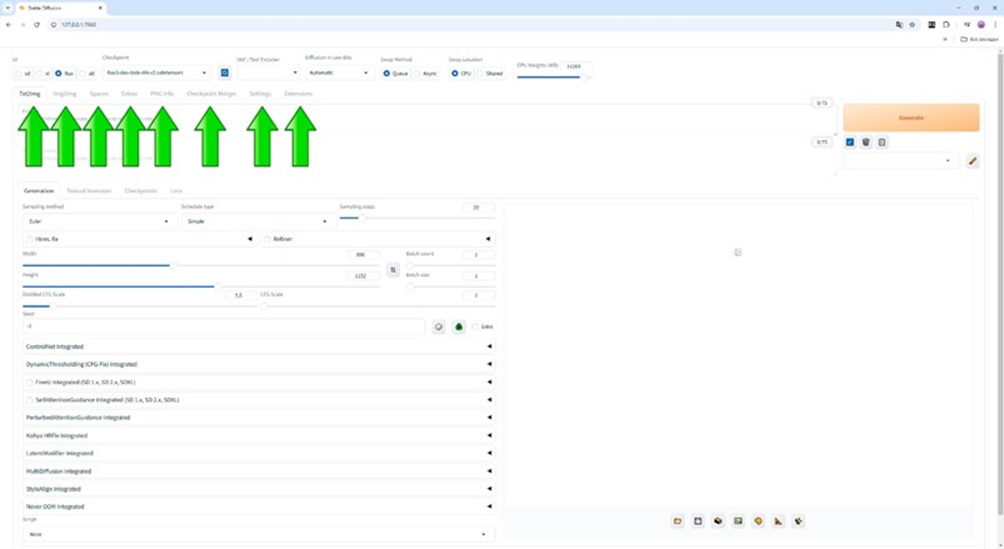Image resolution: width=1004 pixels, height=549 pixels.
Task: Select the all UI preset radio
Action: point(82,74)
